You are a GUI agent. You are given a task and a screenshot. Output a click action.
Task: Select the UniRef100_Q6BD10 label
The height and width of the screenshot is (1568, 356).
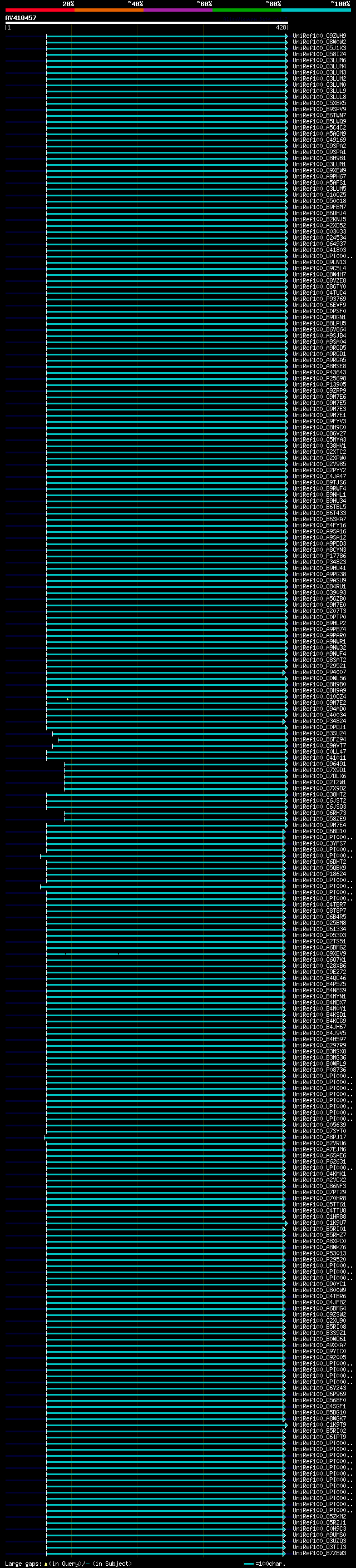pos(319,832)
